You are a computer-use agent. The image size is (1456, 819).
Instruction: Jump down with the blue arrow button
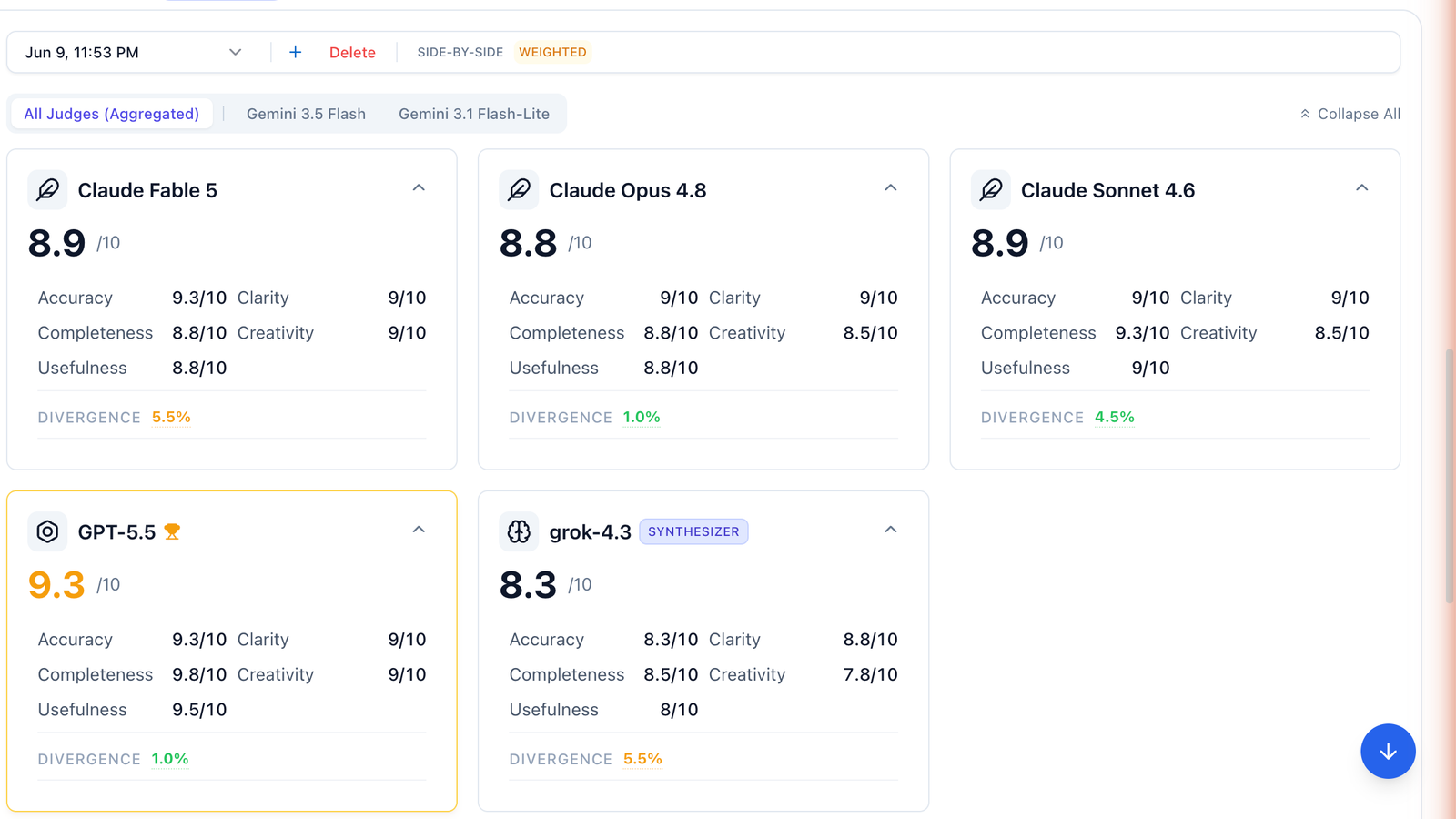click(x=1388, y=752)
